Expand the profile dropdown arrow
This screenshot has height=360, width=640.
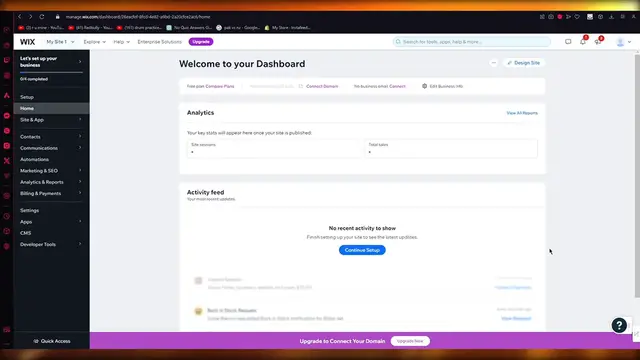629,42
